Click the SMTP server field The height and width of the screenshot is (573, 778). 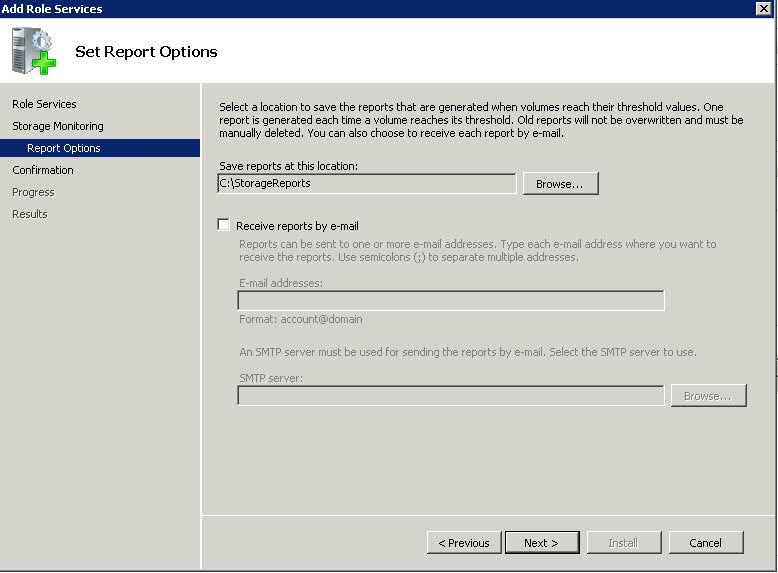tap(451, 395)
